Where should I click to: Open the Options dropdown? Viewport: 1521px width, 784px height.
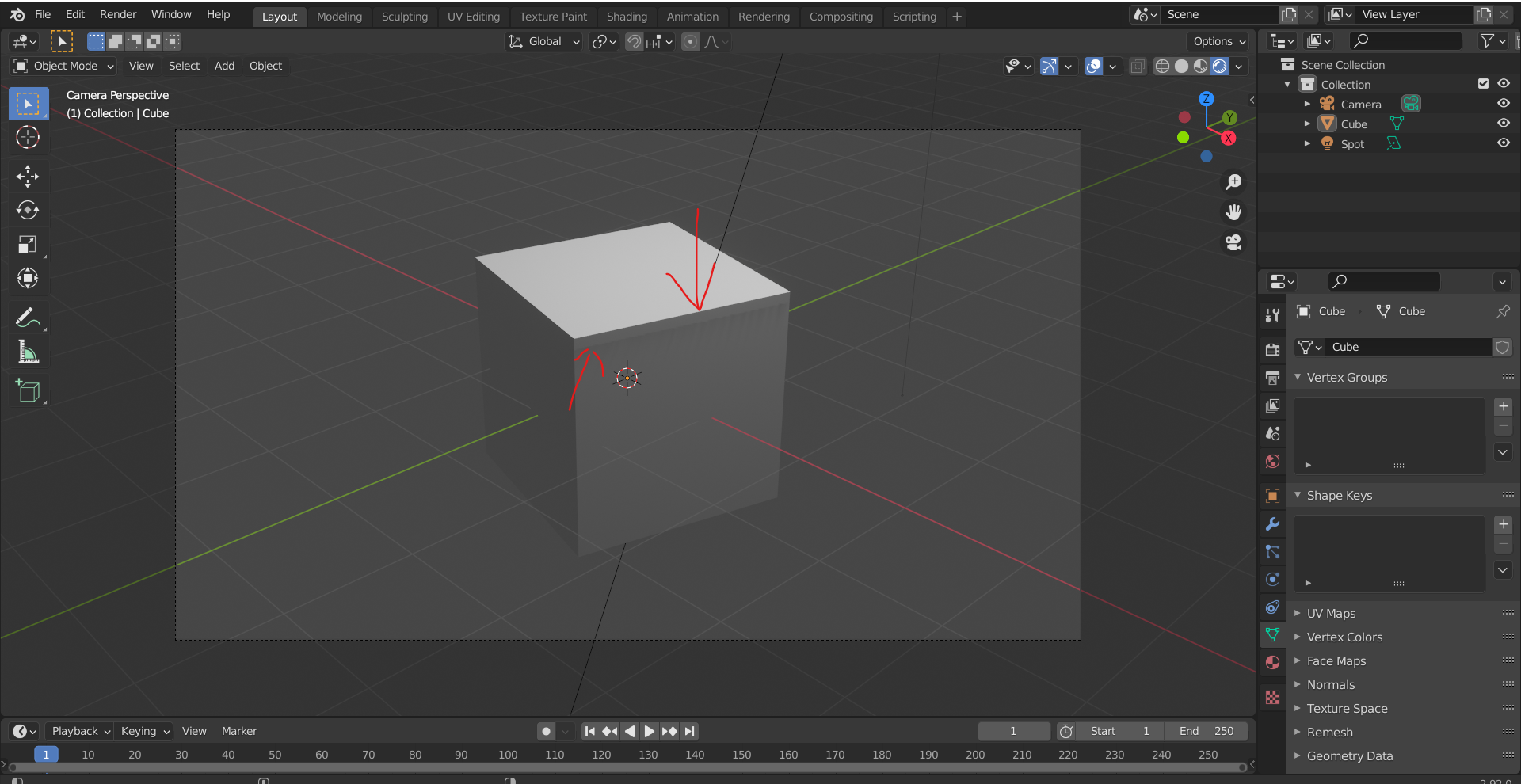tap(1219, 41)
